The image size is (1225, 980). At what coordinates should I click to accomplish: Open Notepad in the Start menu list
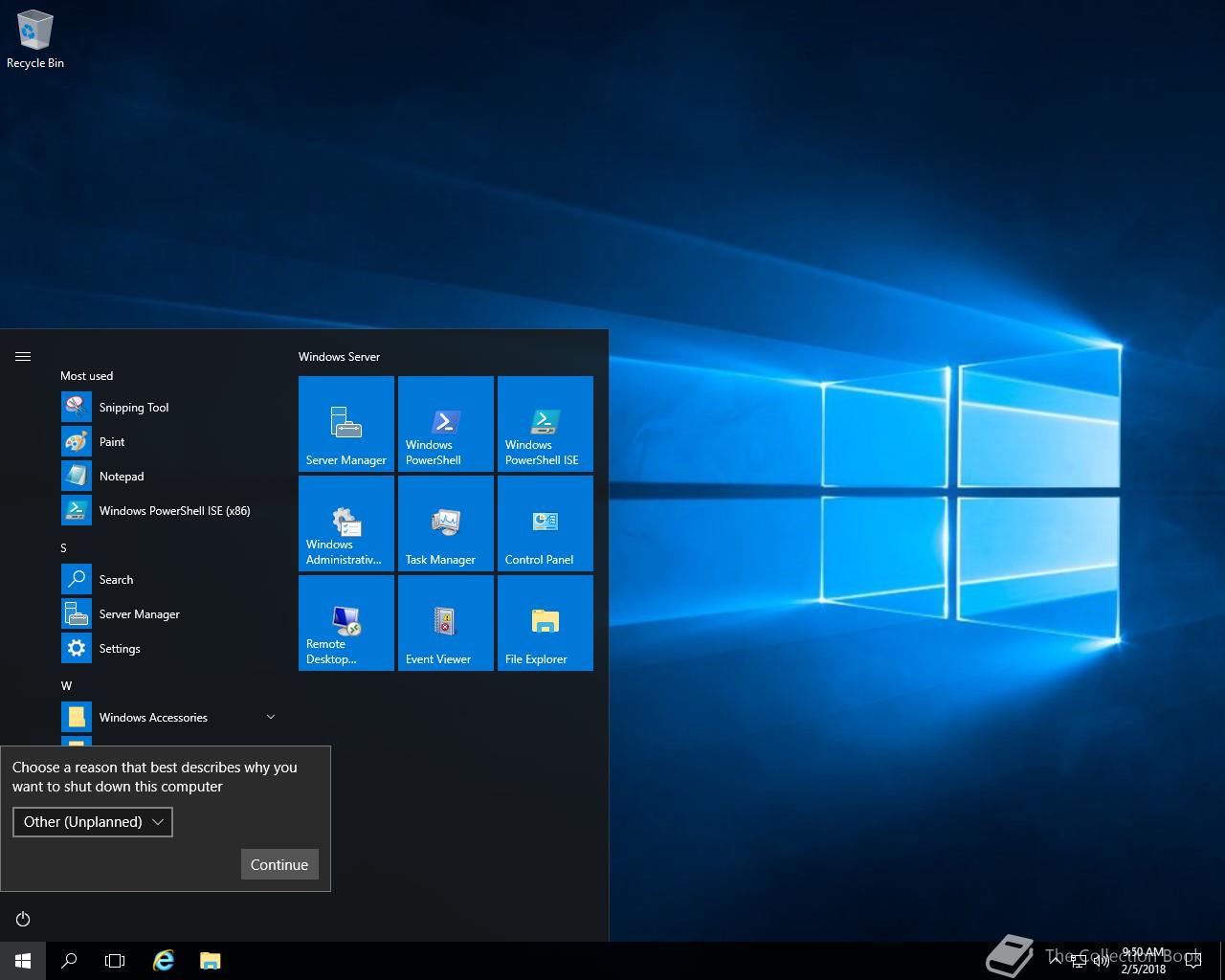click(x=167, y=477)
